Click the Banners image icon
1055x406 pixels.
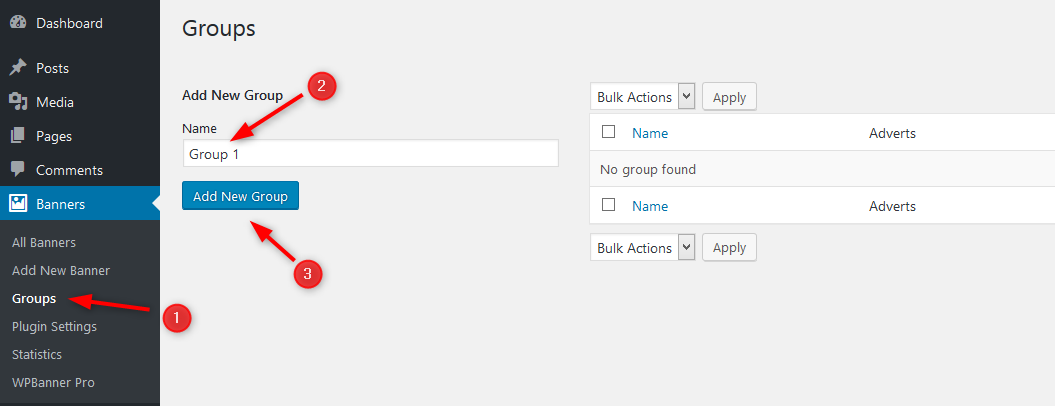(18, 203)
